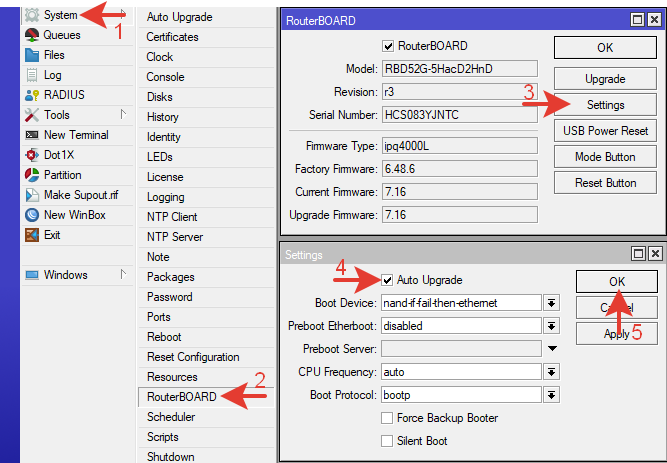Click the USB Power Reset button
This screenshot has height=463, width=667.
[605, 131]
